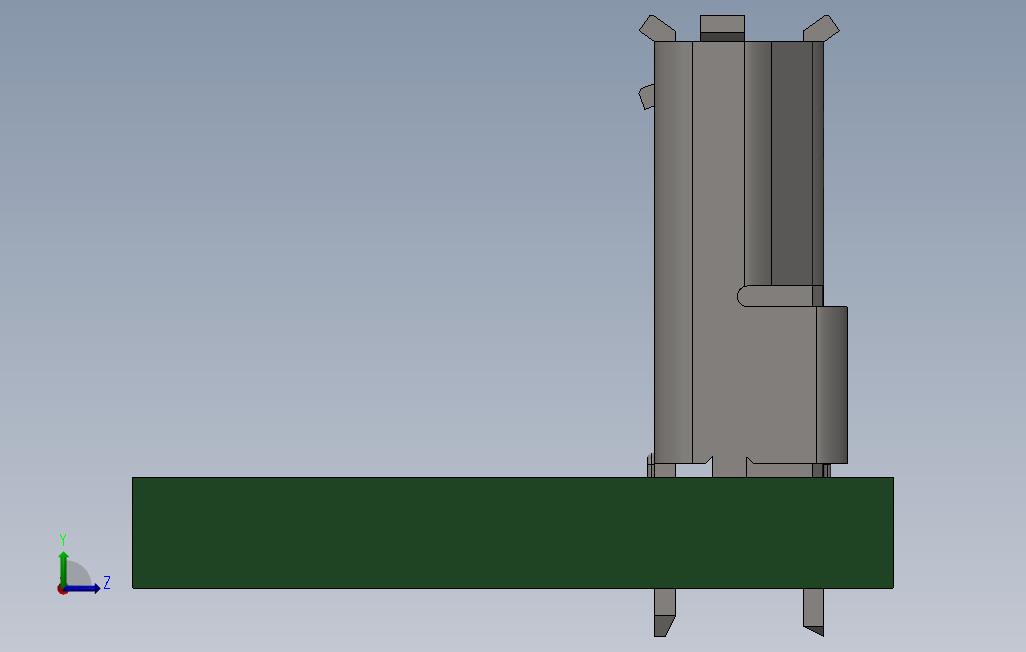The height and width of the screenshot is (652, 1026).
Task: Select the protruding lower-right block of the connector
Action: pos(832,385)
